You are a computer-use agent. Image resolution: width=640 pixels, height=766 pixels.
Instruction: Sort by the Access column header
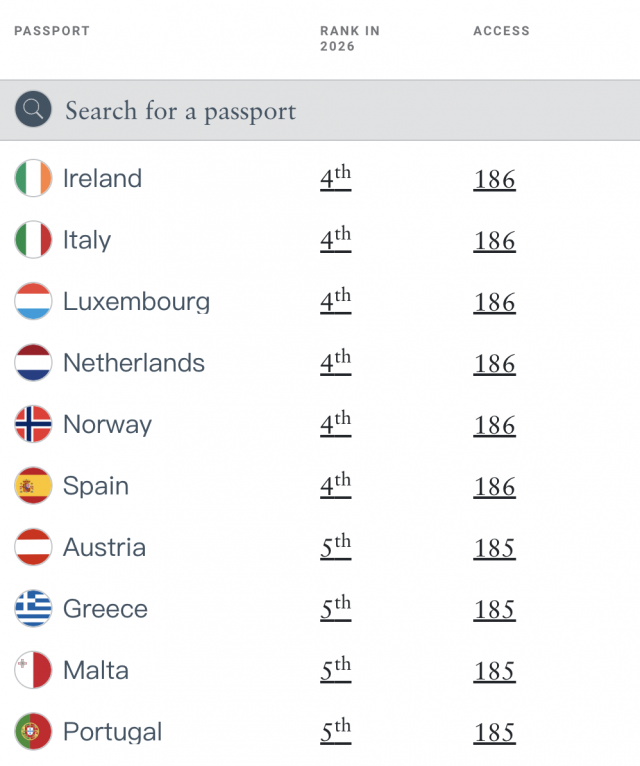501,31
